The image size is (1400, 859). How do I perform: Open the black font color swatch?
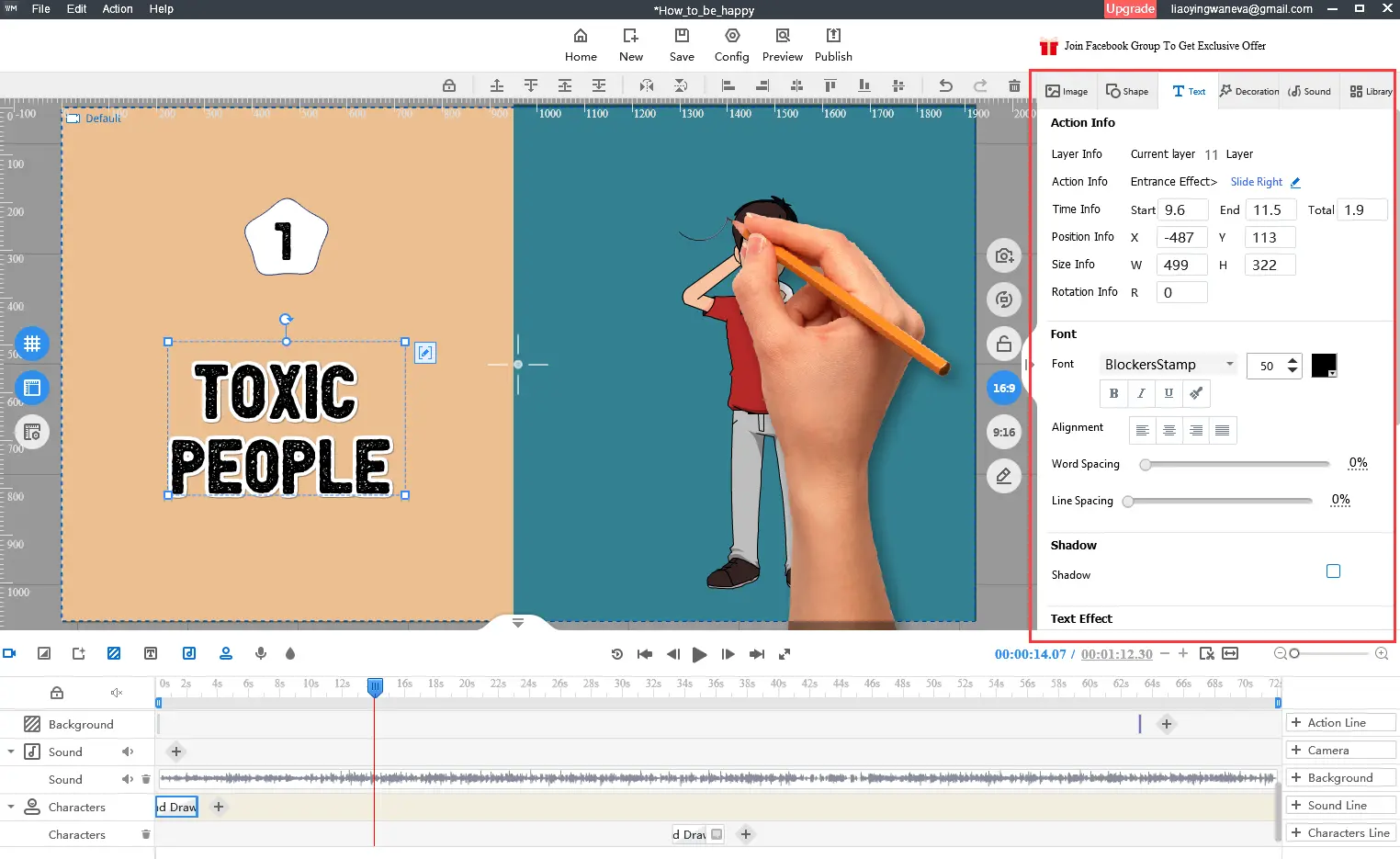coord(1324,366)
